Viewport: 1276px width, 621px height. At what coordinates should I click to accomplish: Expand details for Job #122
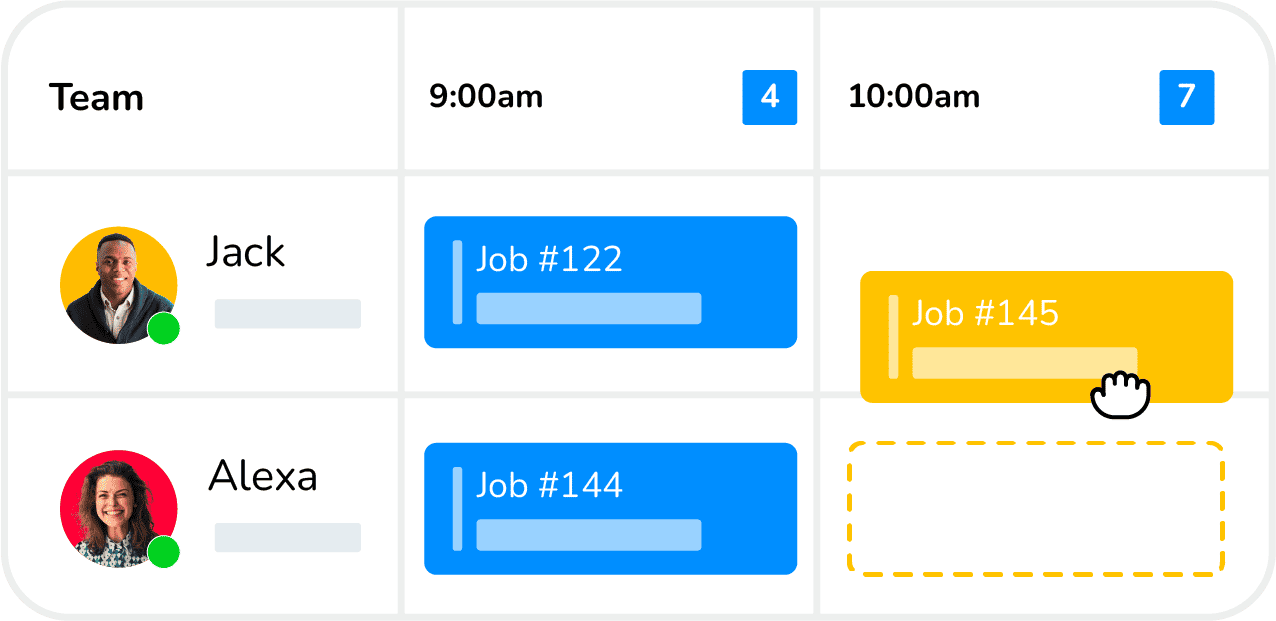[x=610, y=281]
